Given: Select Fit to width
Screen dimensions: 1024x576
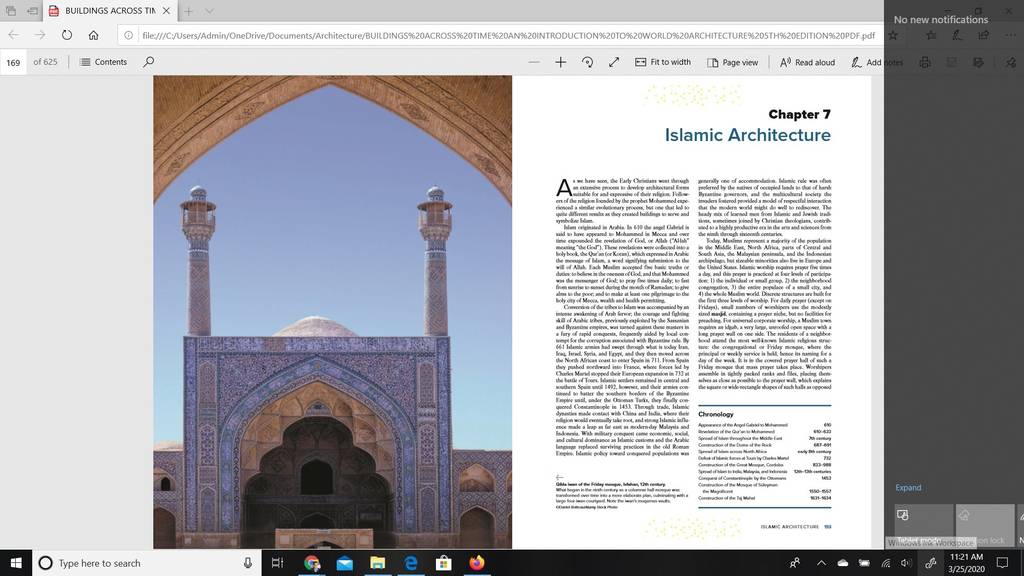Looking at the screenshot, I should point(663,62).
